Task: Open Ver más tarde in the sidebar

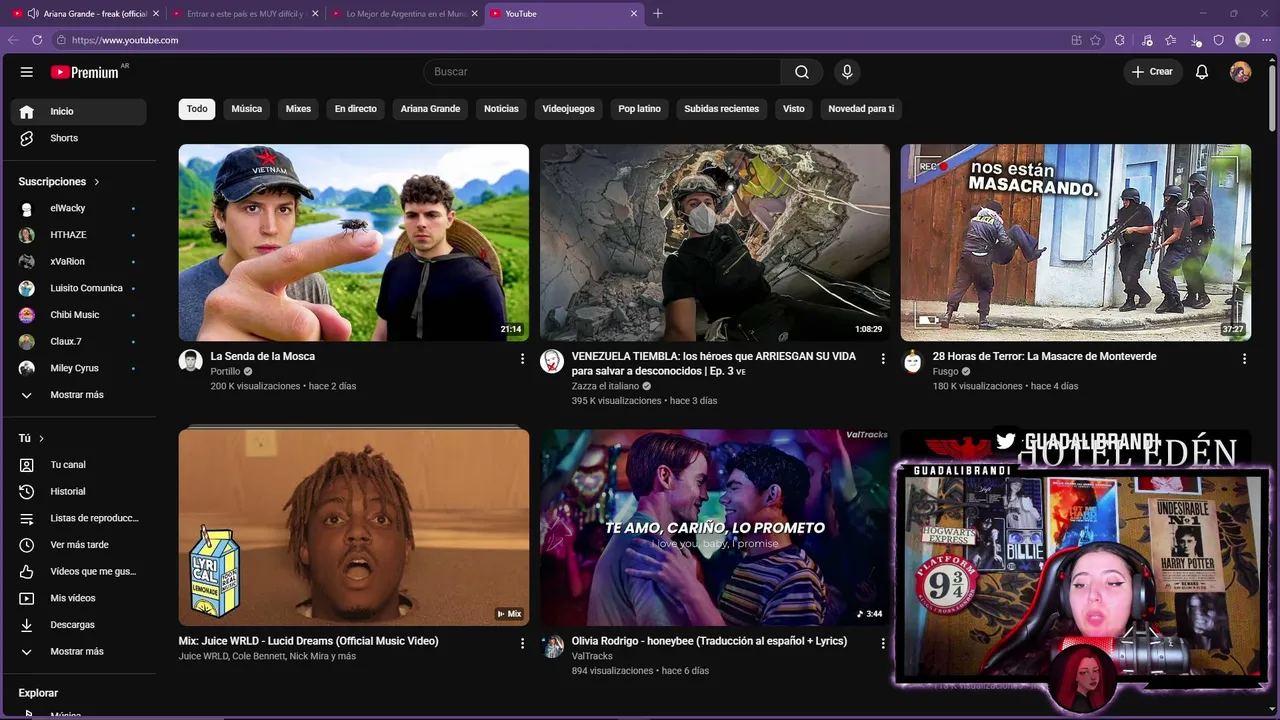Action: [79, 545]
